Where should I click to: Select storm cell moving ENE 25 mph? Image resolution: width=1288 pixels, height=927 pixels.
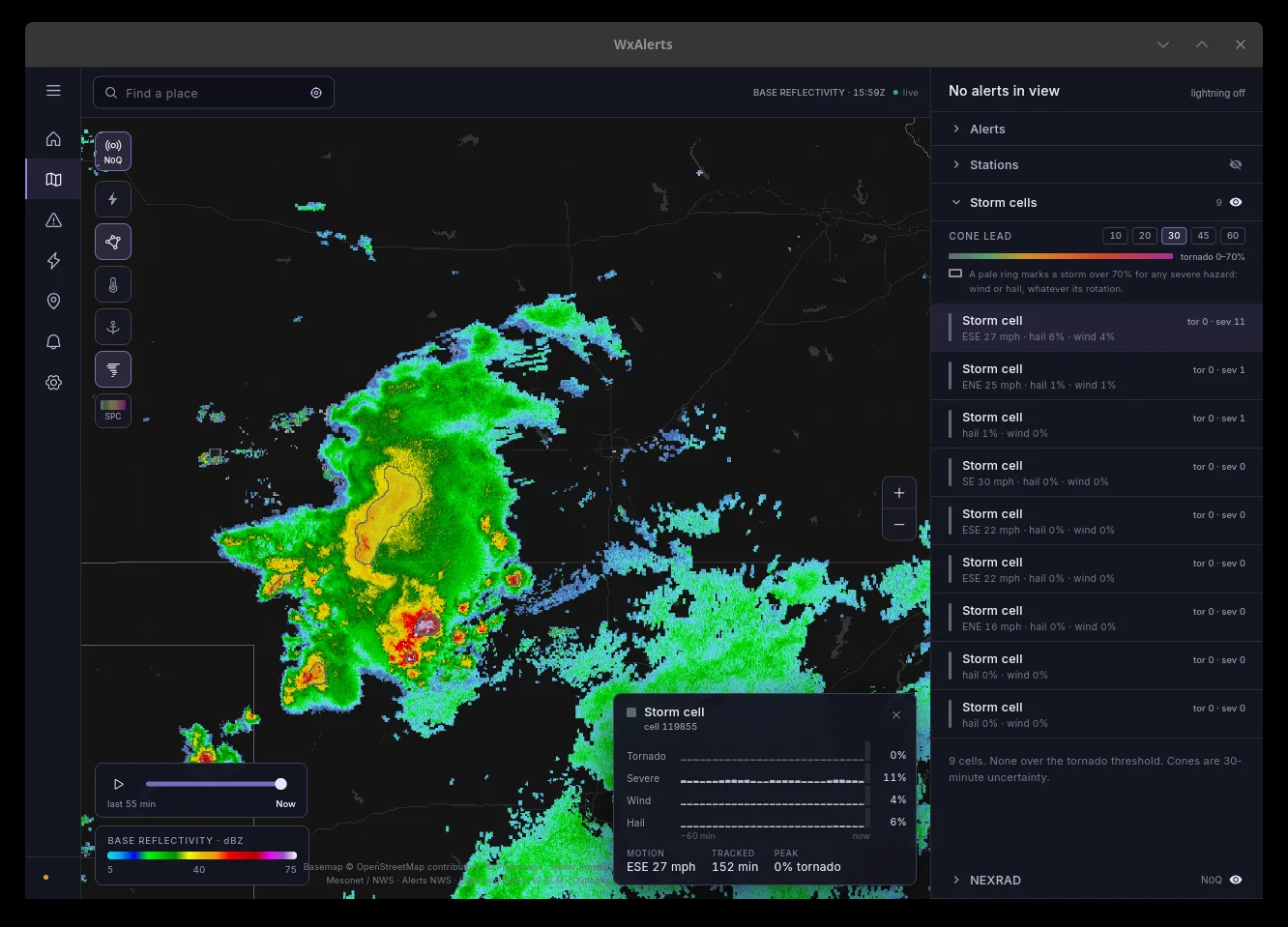click(x=1097, y=376)
